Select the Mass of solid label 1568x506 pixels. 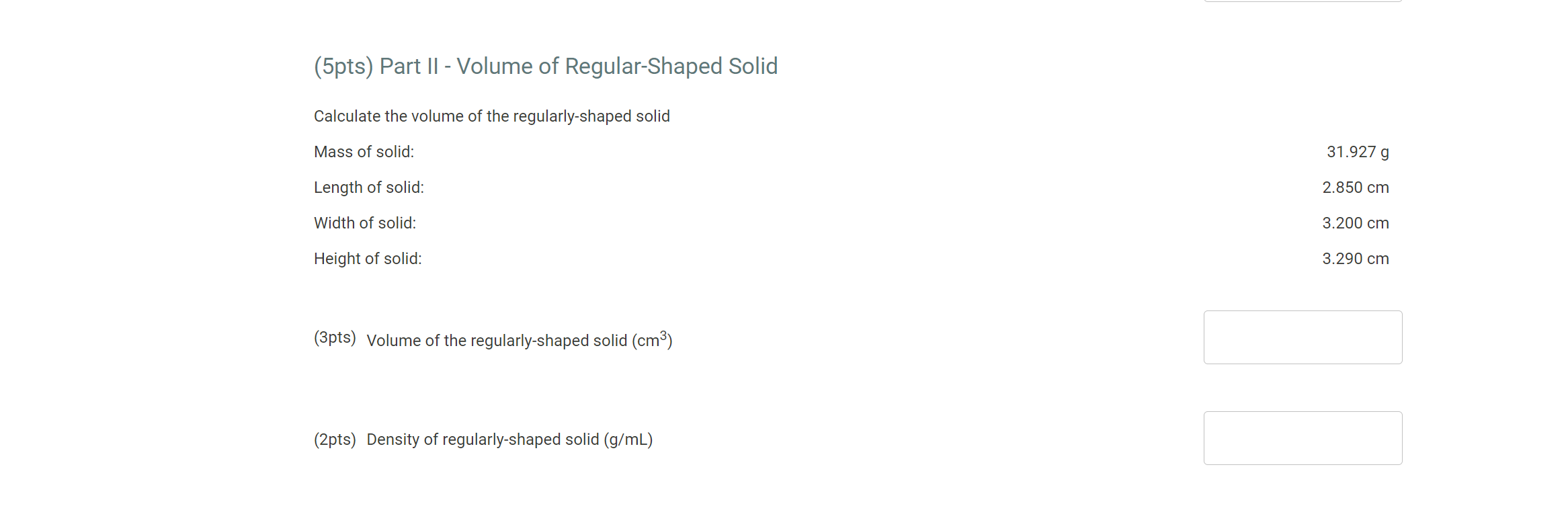click(x=363, y=152)
